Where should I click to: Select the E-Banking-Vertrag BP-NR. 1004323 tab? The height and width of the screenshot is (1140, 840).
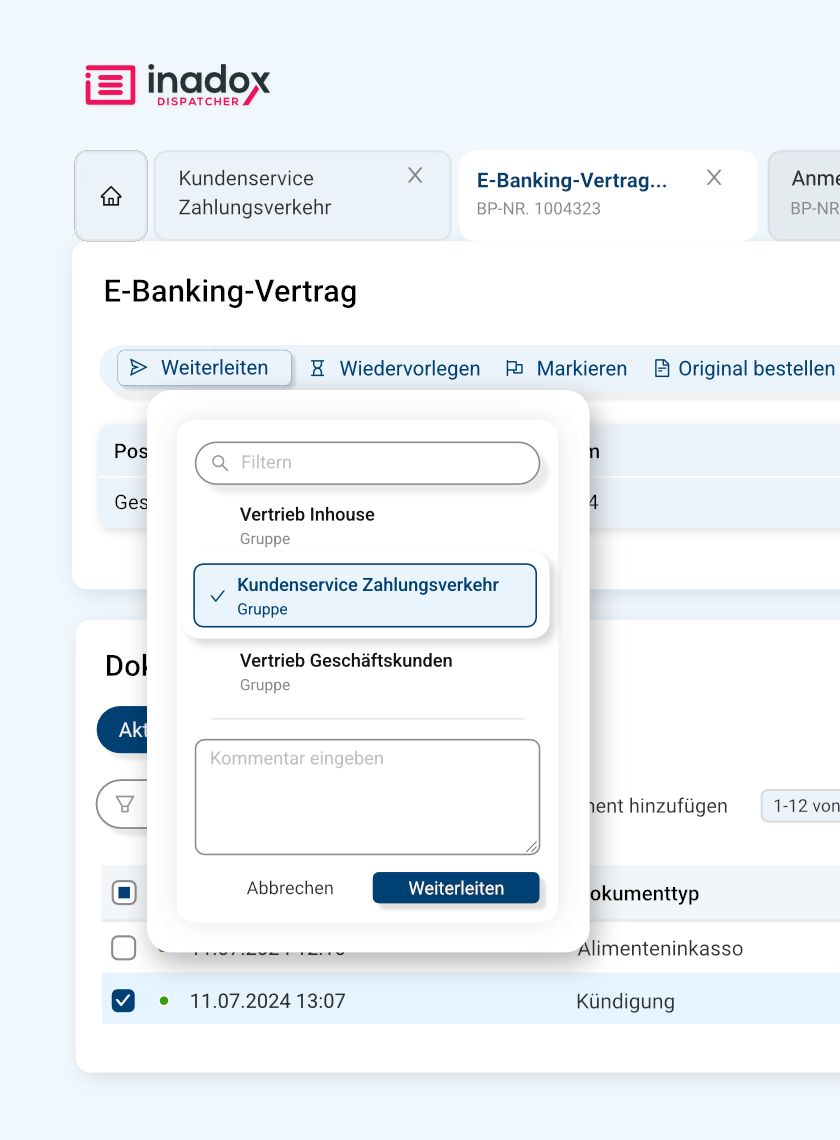pos(608,195)
